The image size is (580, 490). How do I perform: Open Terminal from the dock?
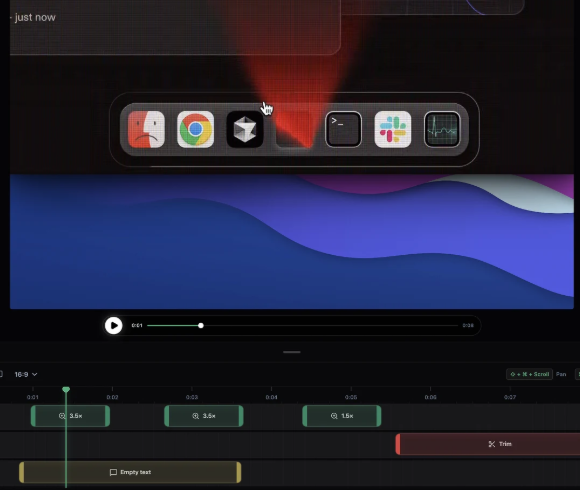coord(343,129)
